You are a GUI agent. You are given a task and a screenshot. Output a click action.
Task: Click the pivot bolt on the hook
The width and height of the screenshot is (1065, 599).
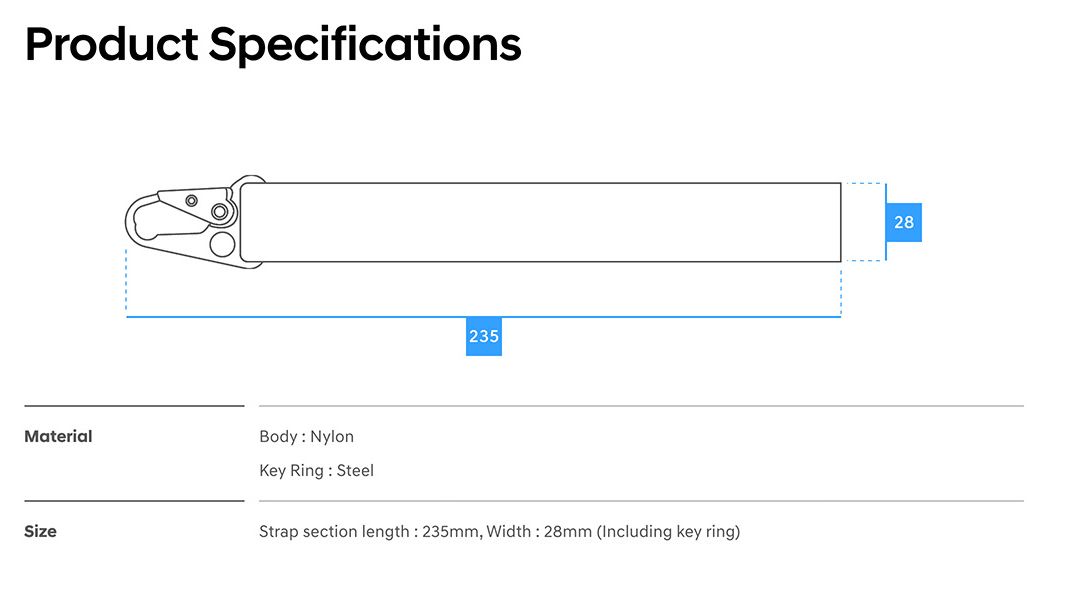point(220,211)
